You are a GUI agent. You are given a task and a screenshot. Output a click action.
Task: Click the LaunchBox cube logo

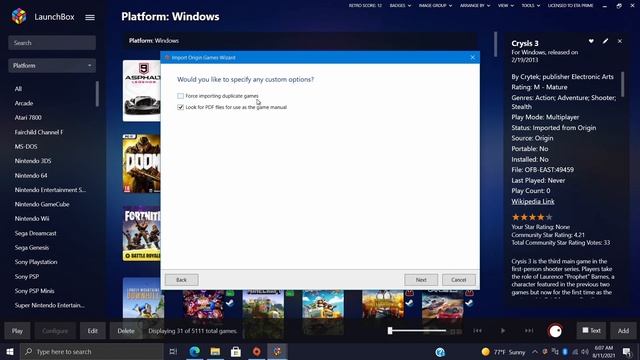point(19,16)
